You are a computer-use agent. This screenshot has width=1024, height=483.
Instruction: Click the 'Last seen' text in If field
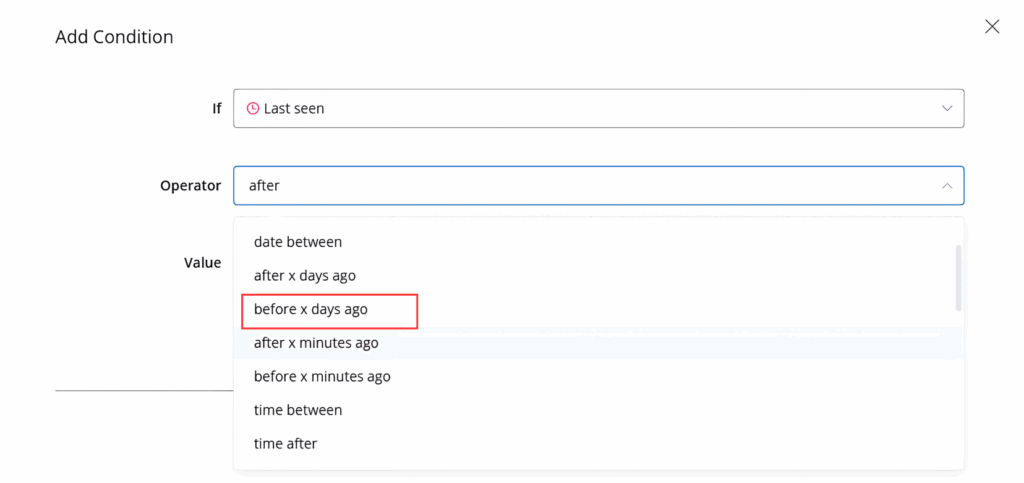point(294,108)
